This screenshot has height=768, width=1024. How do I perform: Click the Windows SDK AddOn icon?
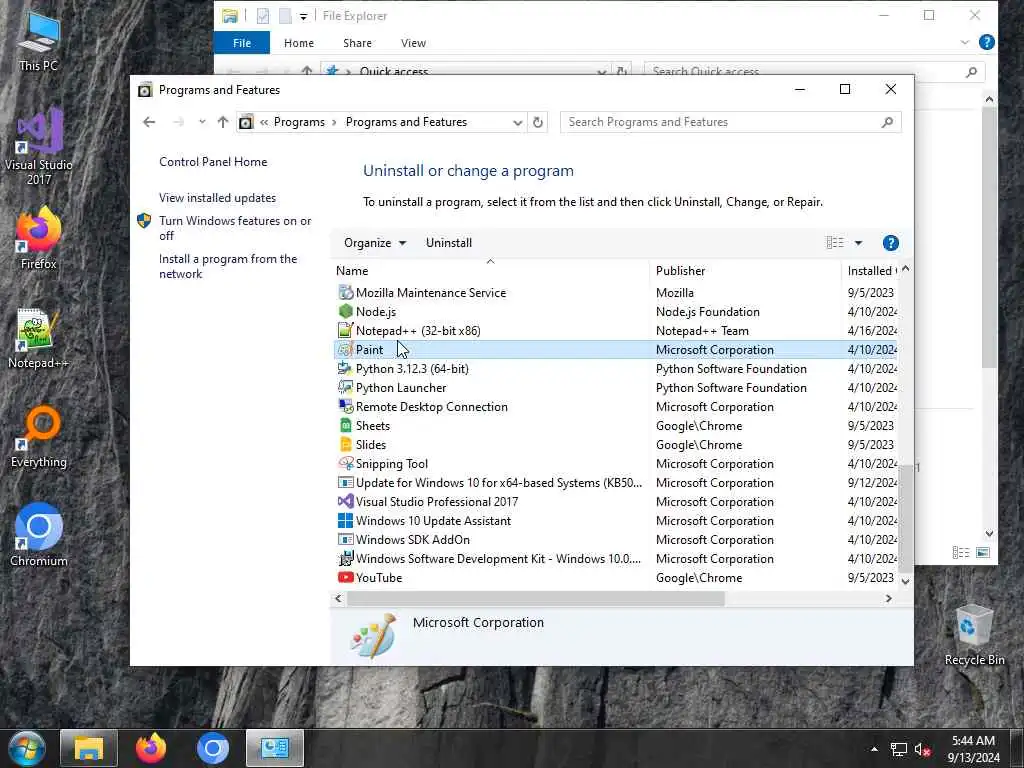[345, 539]
